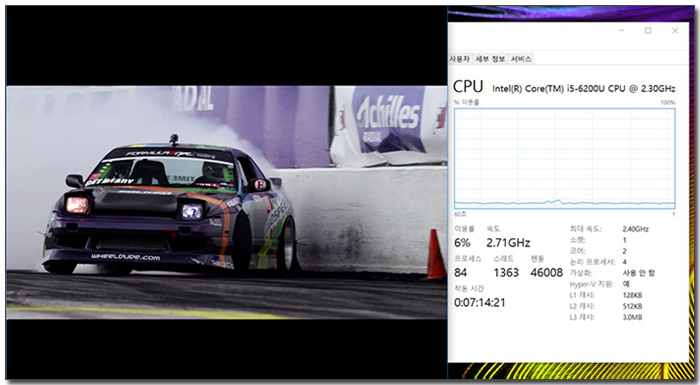The width and height of the screenshot is (700, 385).
Task: Click the 6% utilization value
Action: pos(462,243)
